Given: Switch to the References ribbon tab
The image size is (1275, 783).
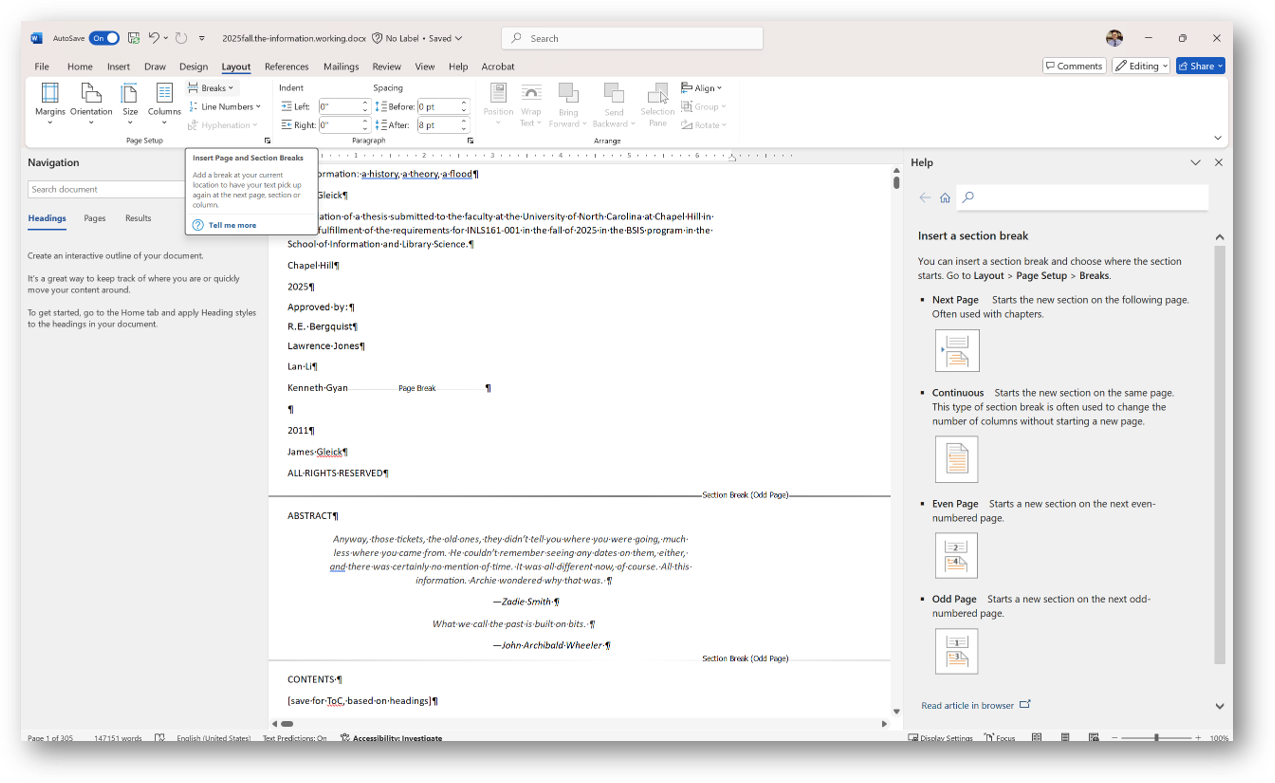Looking at the screenshot, I should pyautogui.click(x=286, y=66).
